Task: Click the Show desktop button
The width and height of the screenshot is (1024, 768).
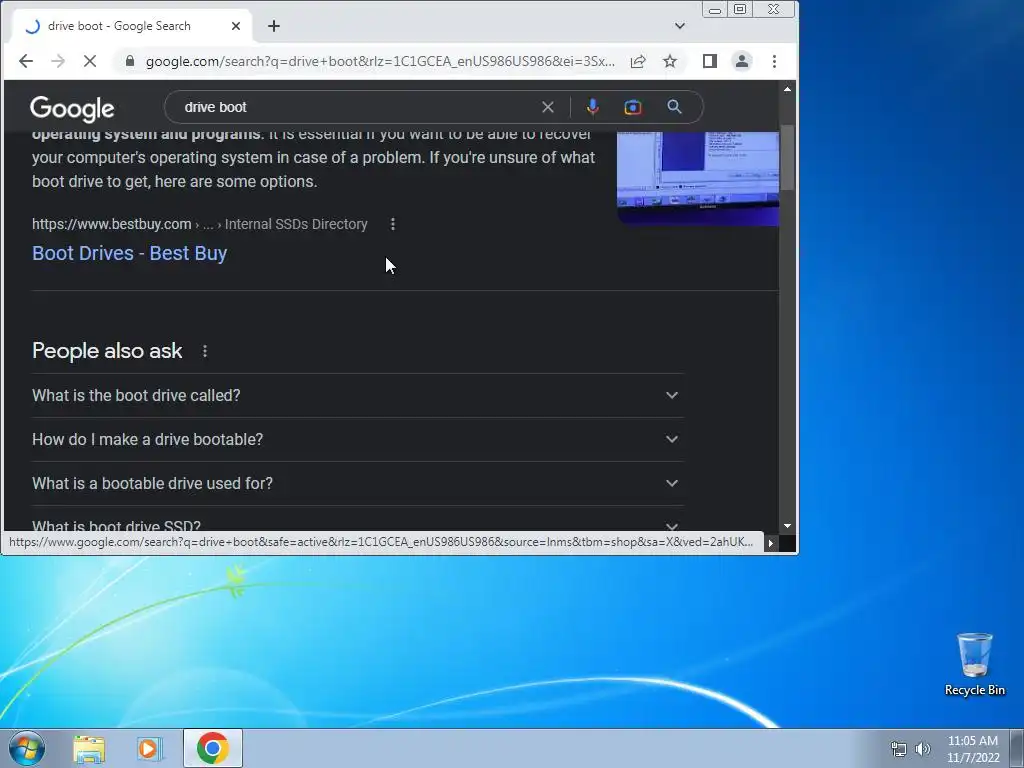Action: (x=1017, y=748)
